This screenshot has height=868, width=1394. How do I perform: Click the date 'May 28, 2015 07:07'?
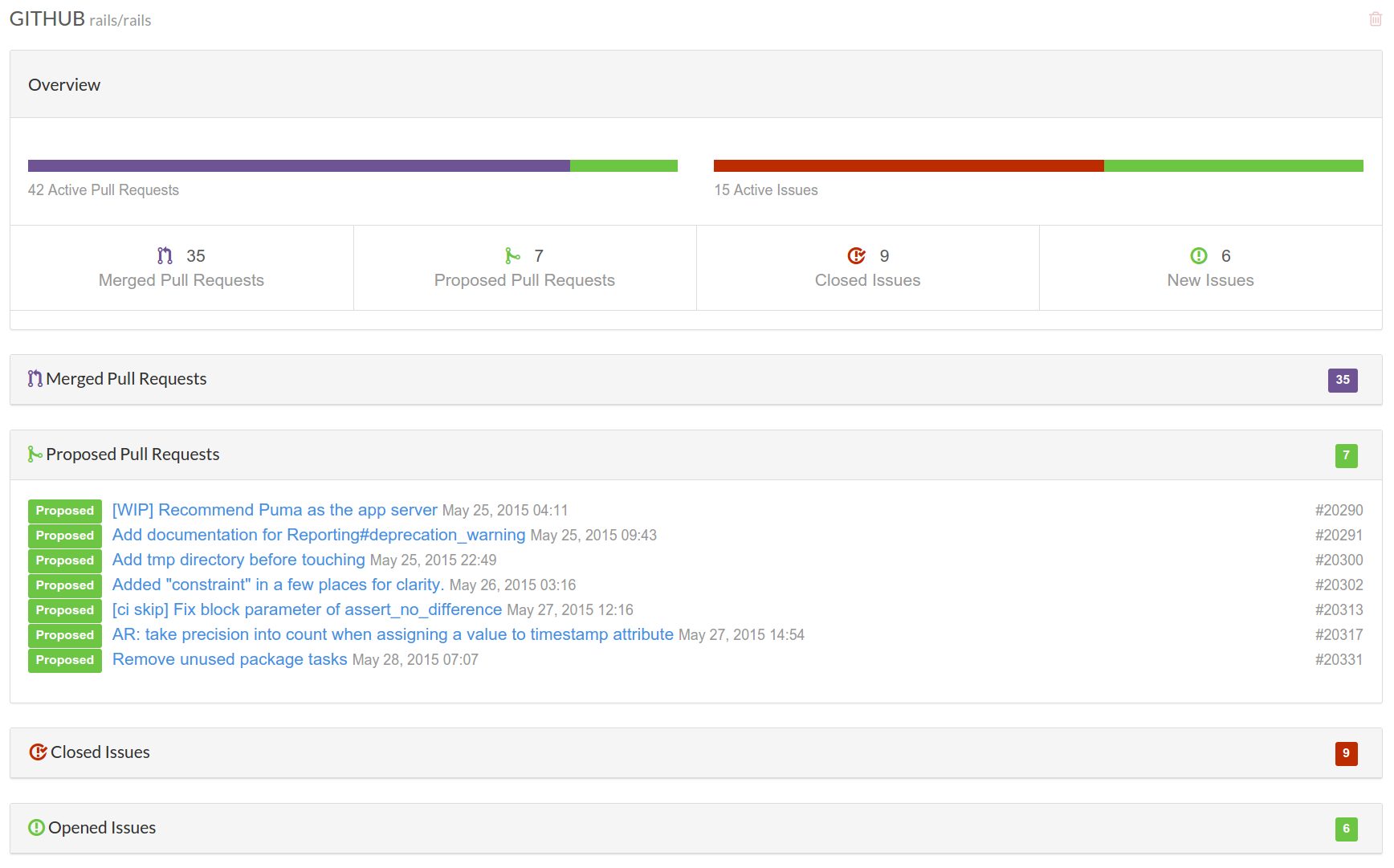pyautogui.click(x=415, y=660)
